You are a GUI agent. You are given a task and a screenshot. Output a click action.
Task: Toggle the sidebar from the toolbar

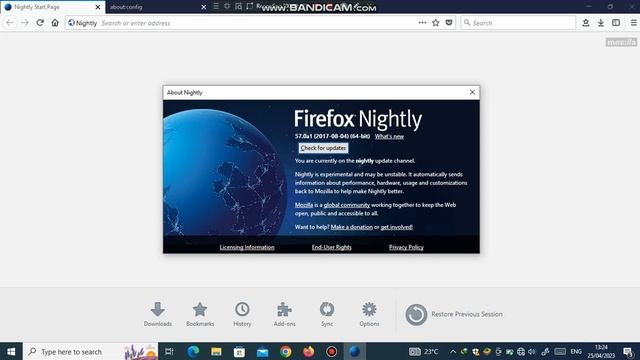(616, 23)
